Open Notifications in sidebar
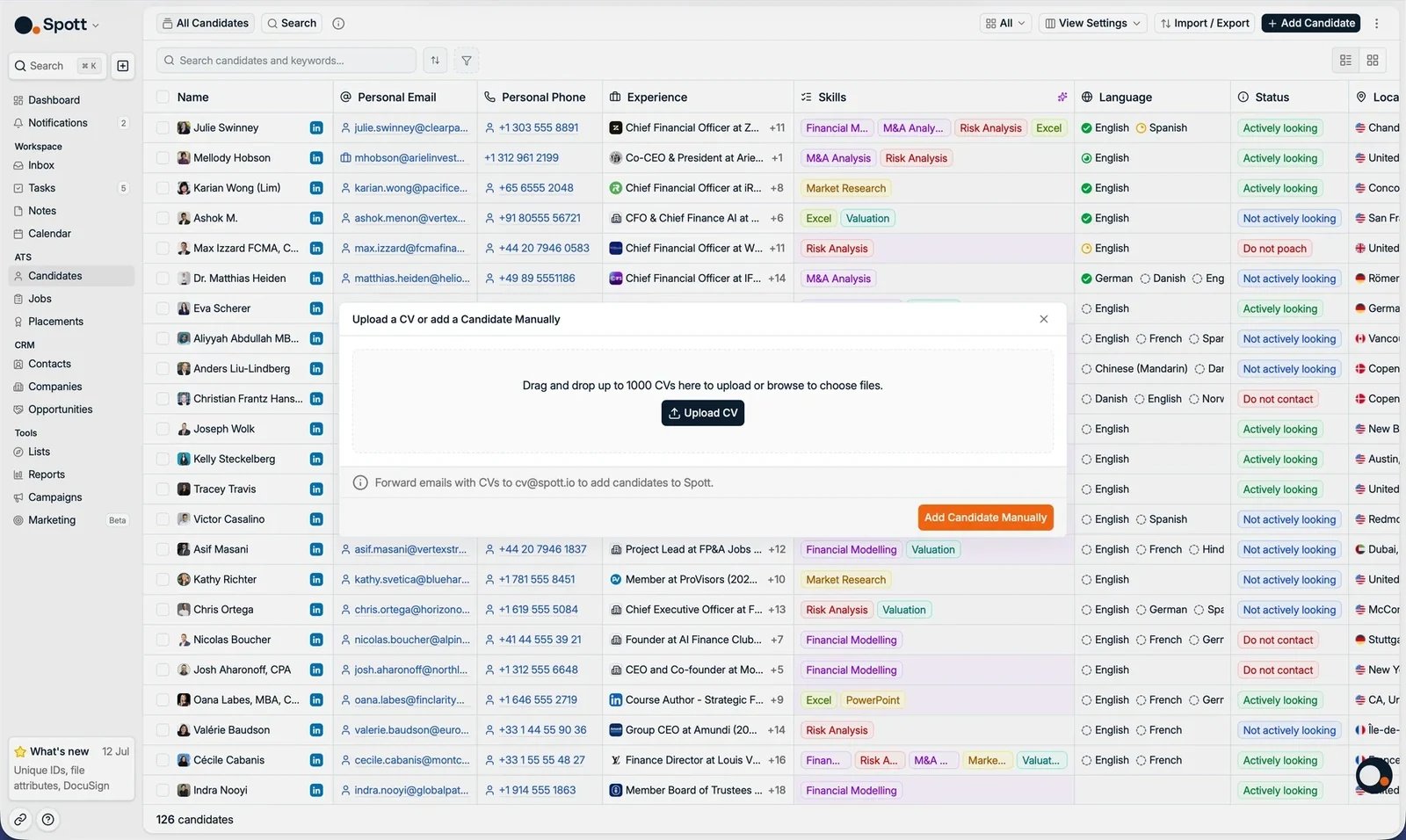 click(x=71, y=123)
